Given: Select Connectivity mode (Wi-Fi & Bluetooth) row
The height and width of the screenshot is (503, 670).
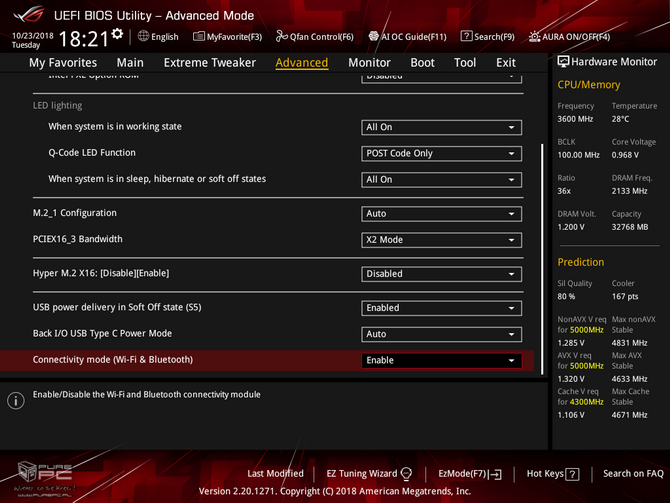Looking at the screenshot, I should click(x=267, y=360).
